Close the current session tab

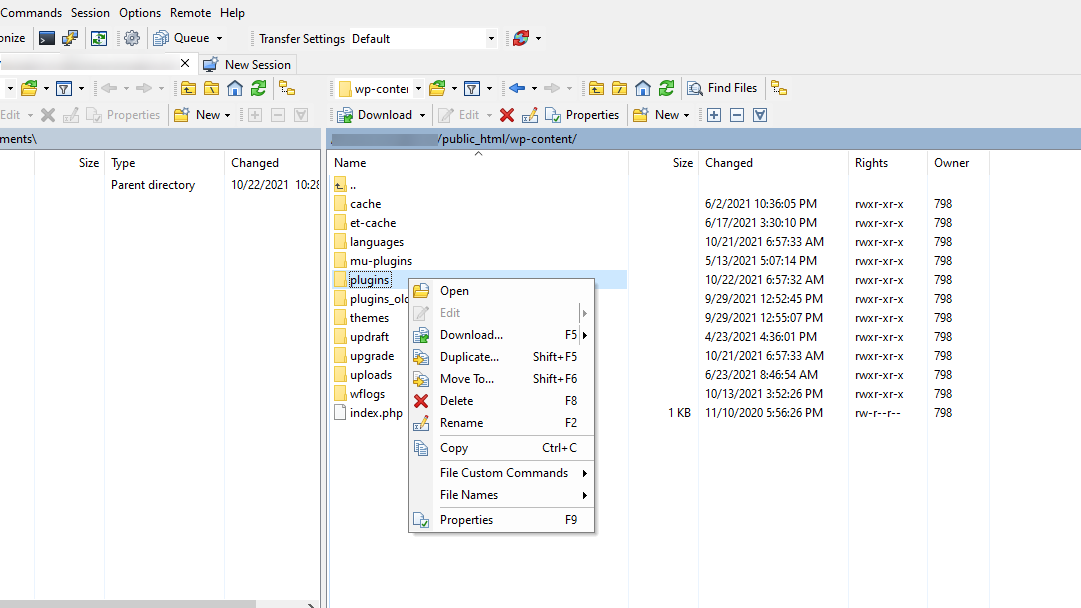[185, 63]
